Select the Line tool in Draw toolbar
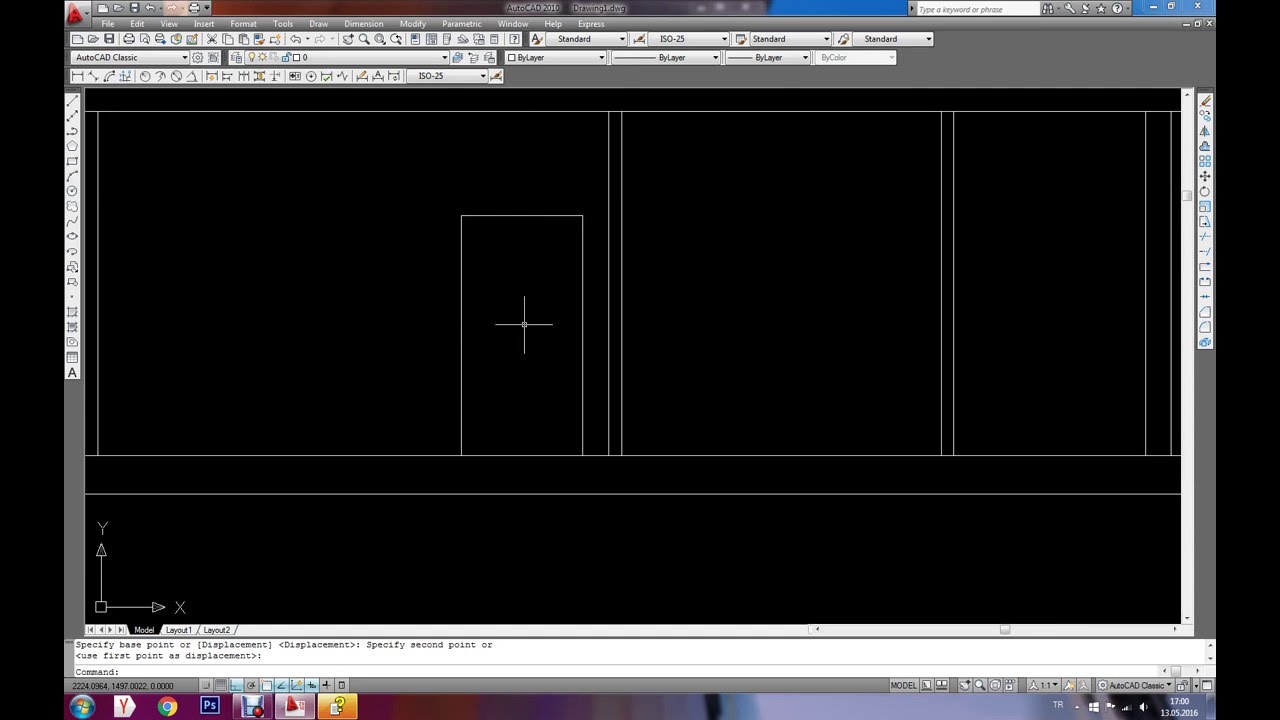 pyautogui.click(x=72, y=101)
